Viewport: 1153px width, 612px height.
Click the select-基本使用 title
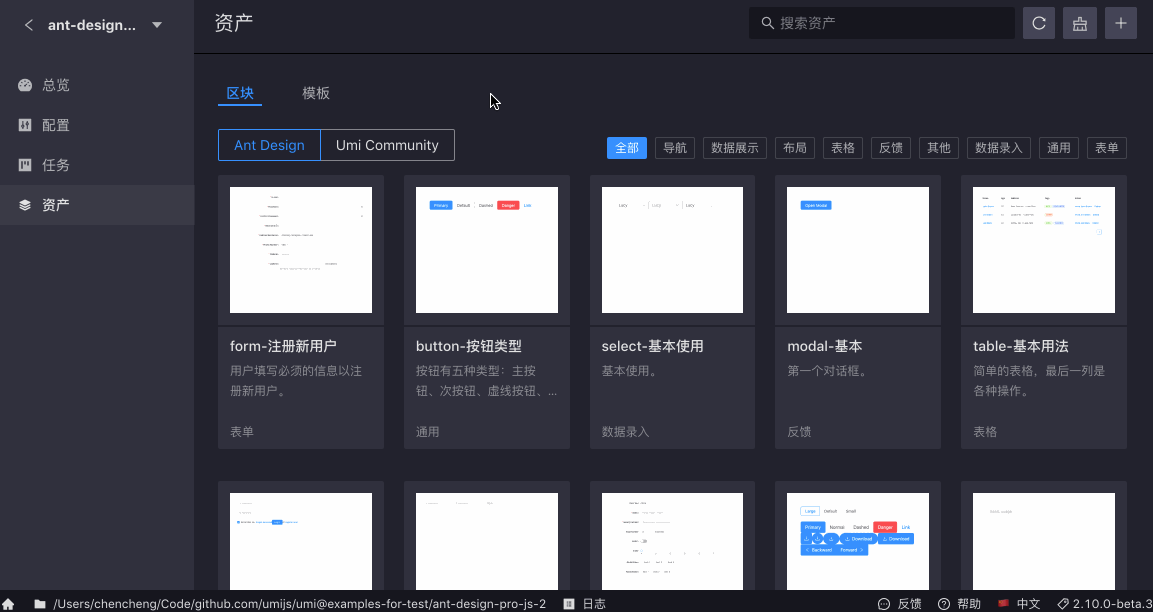click(652, 346)
